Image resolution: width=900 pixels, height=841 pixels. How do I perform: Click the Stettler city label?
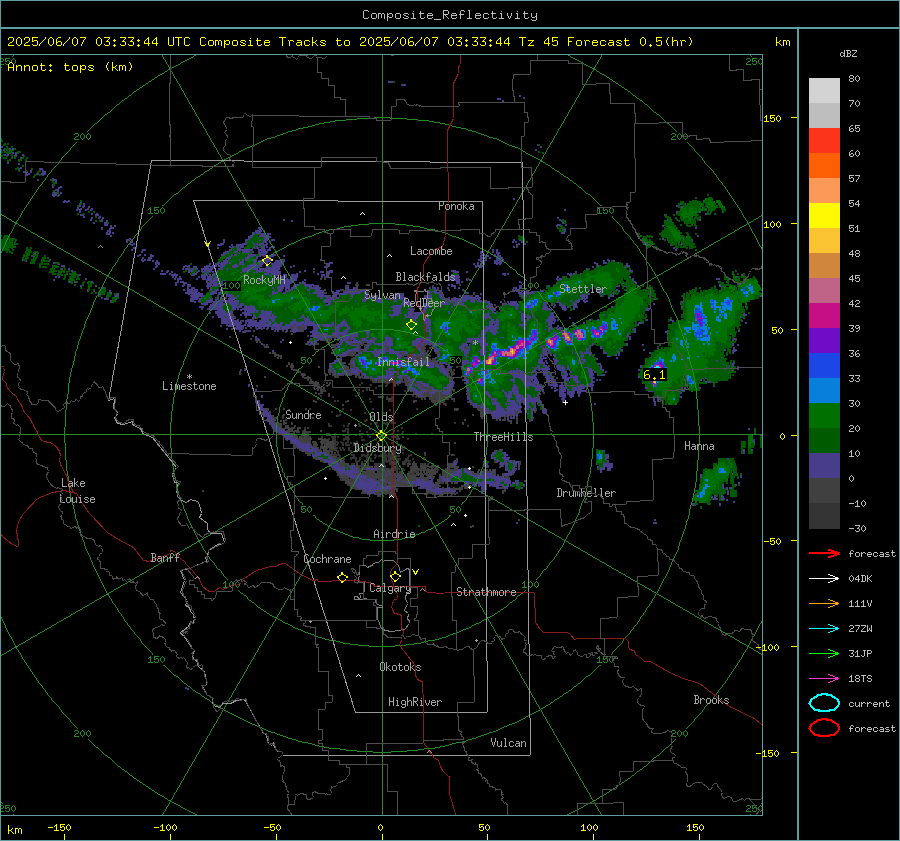(583, 289)
